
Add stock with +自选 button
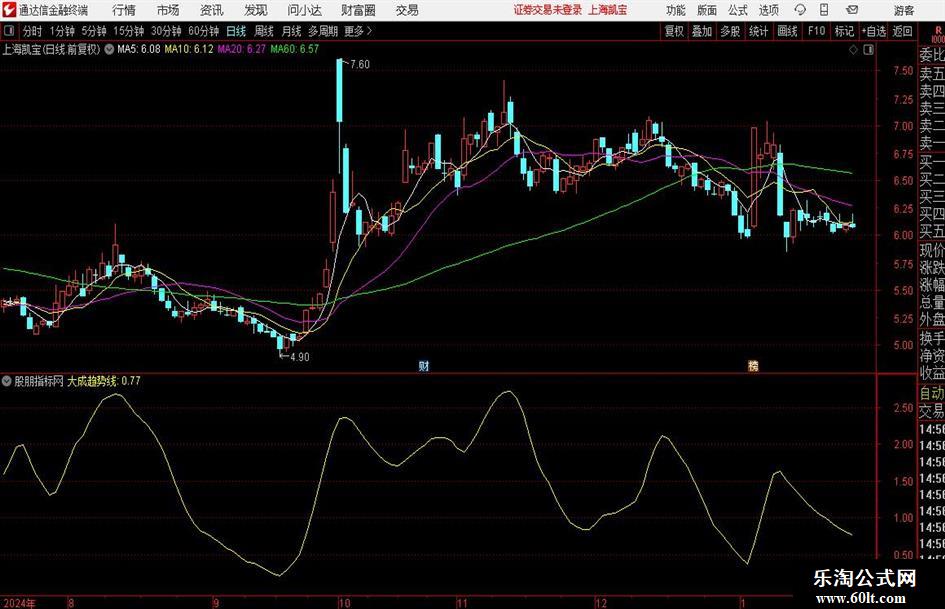click(x=873, y=31)
